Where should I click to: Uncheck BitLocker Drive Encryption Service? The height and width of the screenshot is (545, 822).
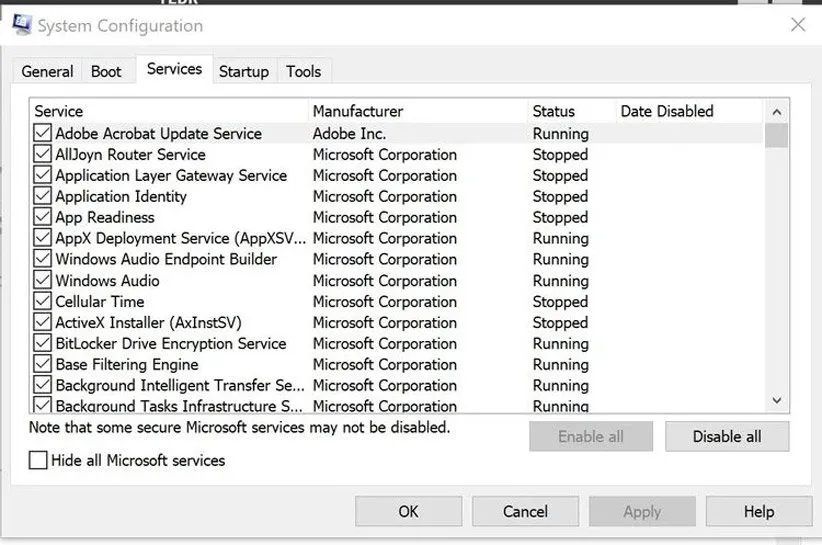click(x=42, y=344)
